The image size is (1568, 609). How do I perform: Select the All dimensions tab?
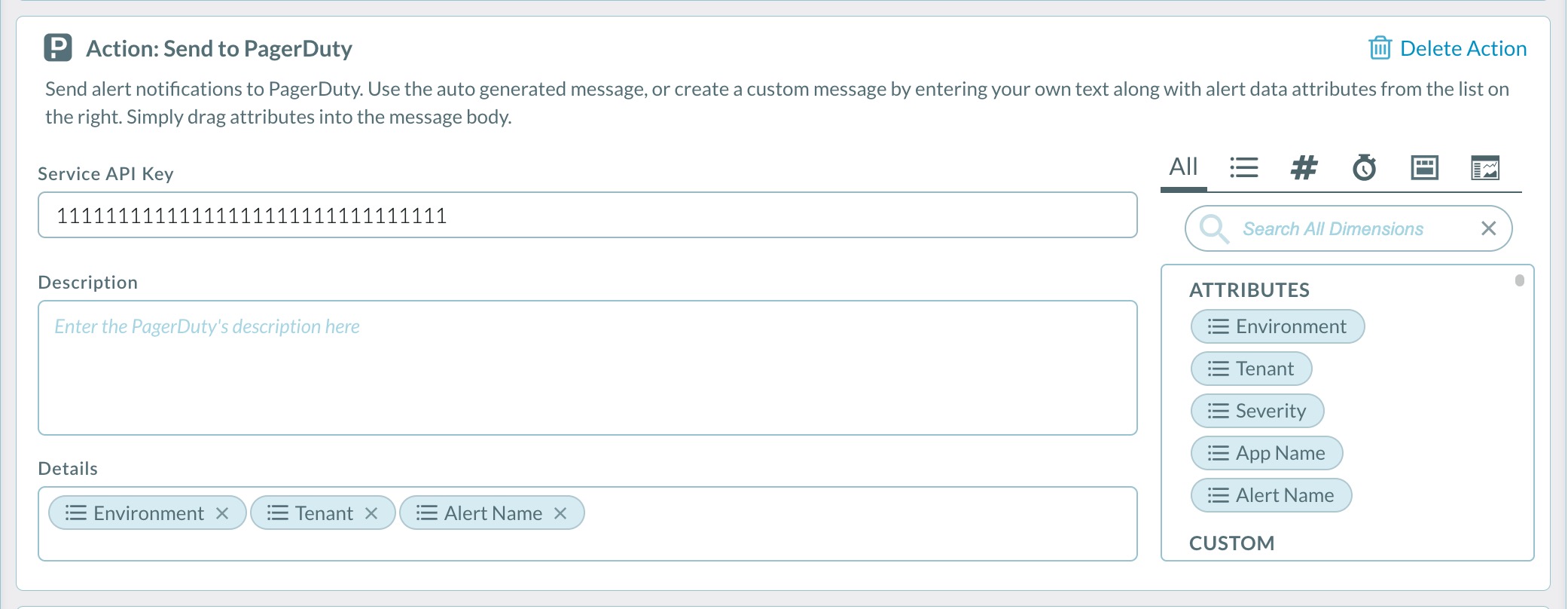(1183, 167)
